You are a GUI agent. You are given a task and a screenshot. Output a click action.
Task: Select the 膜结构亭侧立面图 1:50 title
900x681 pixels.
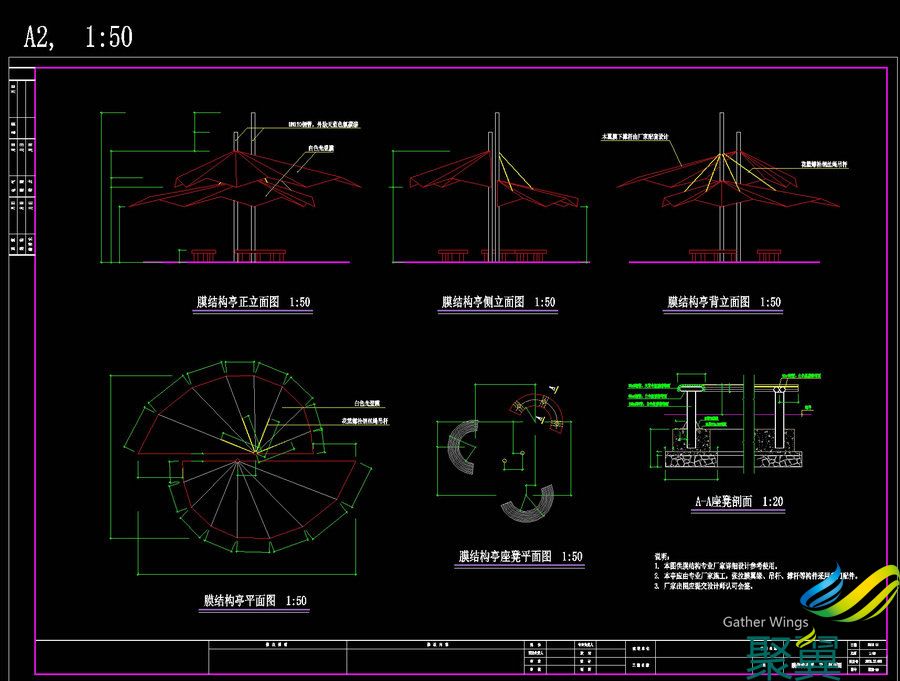pyautogui.click(x=498, y=302)
